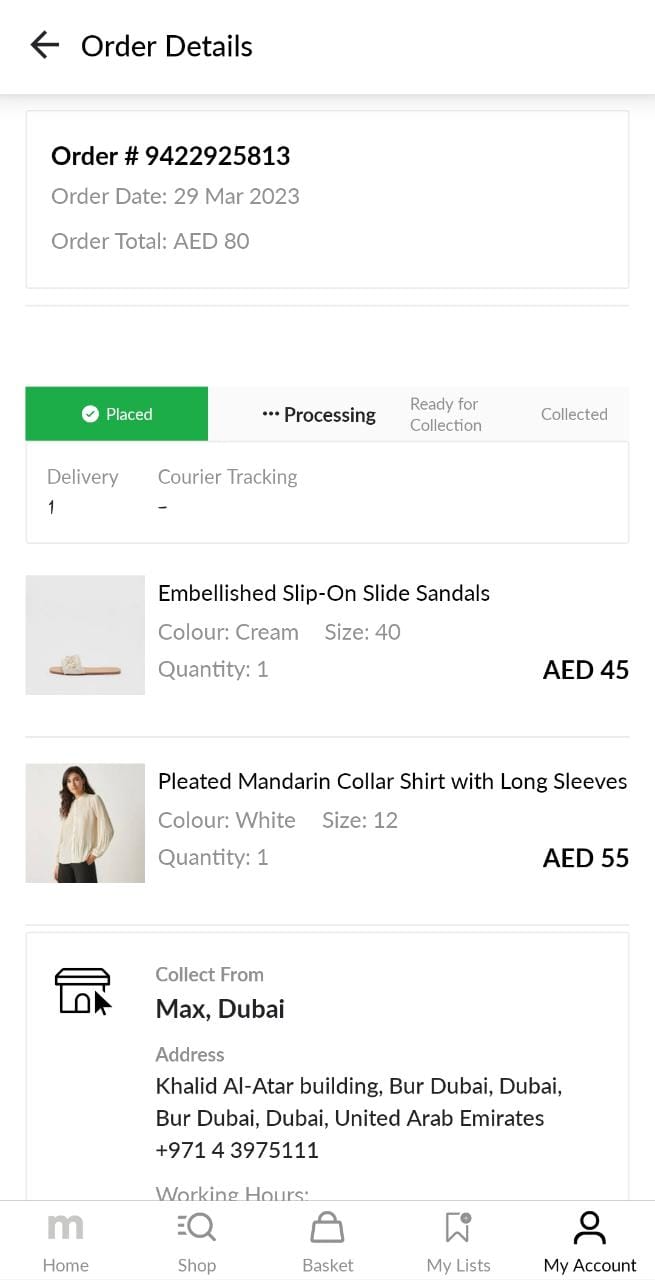Open the My Account person icon
The height and width of the screenshot is (1280, 655).
click(590, 1227)
